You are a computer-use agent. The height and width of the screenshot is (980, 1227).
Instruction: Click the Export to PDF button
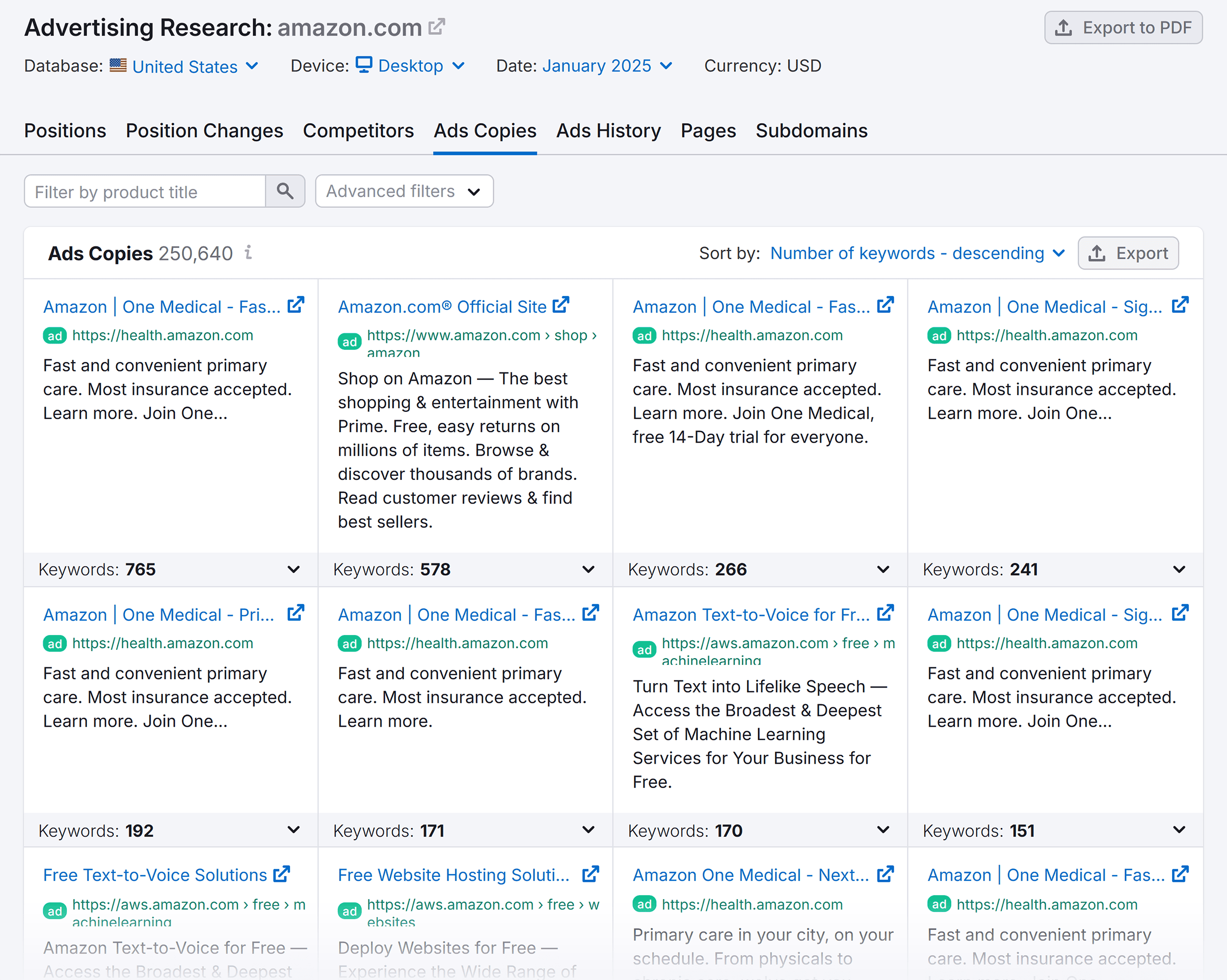point(1123,27)
